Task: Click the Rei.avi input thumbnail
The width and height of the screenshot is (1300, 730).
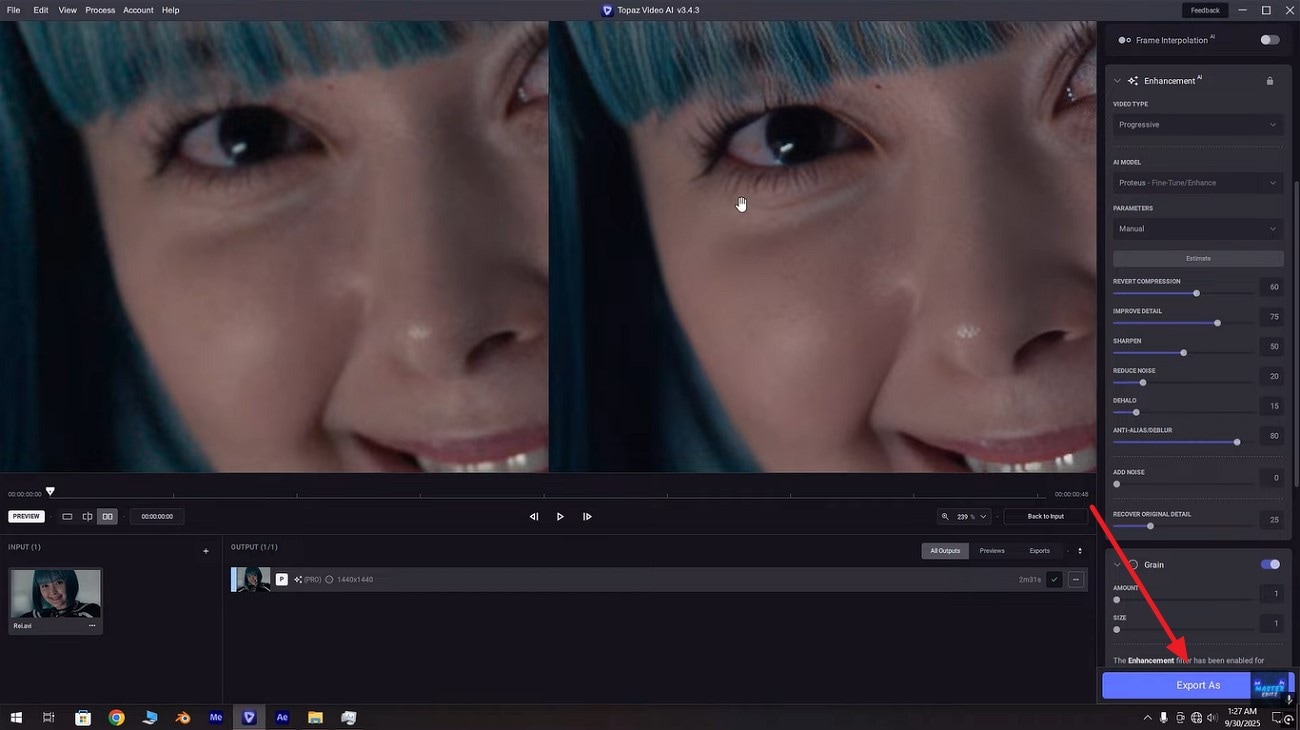Action: [x=56, y=594]
